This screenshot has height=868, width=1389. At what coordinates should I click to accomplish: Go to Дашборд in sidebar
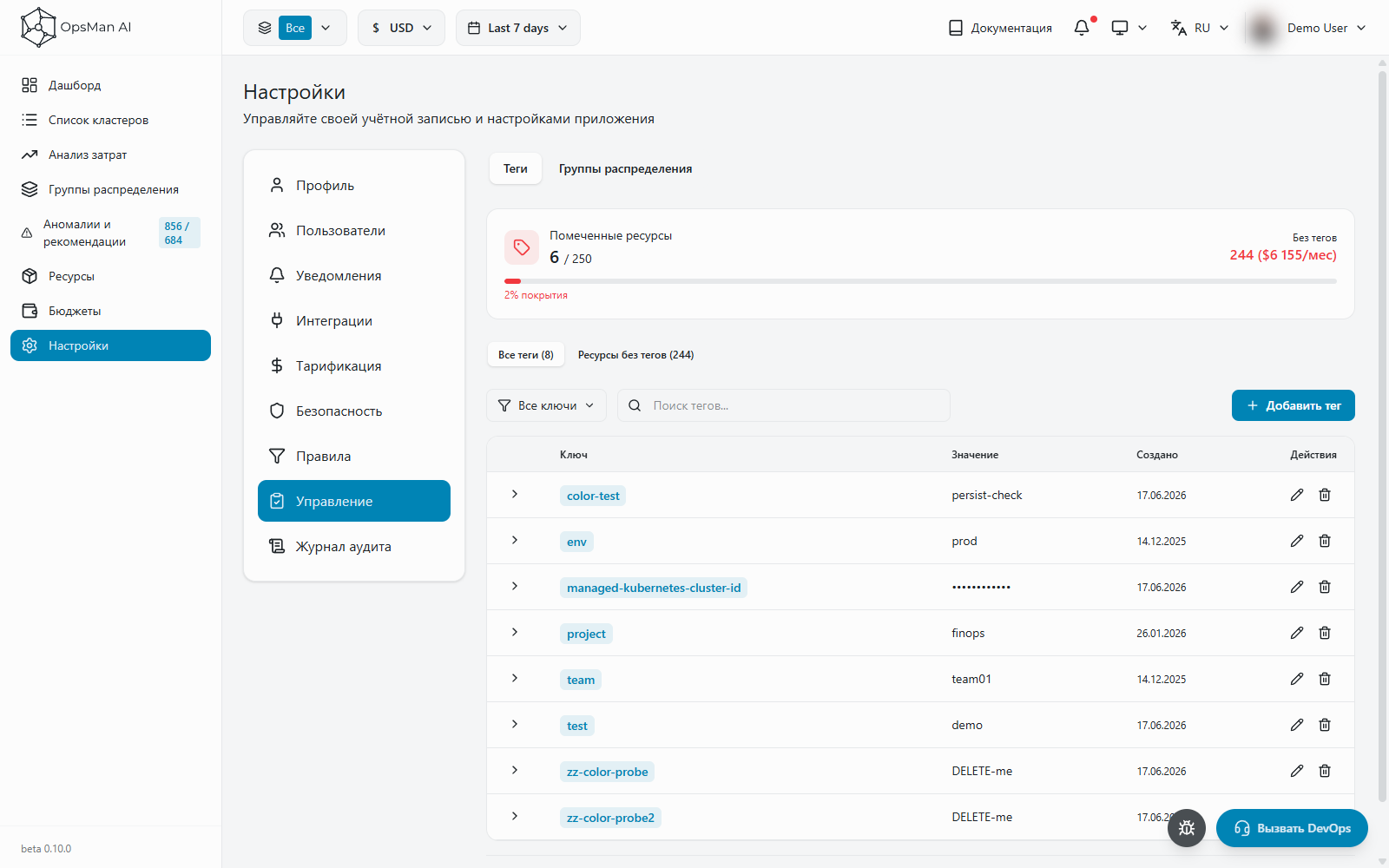coord(110,85)
